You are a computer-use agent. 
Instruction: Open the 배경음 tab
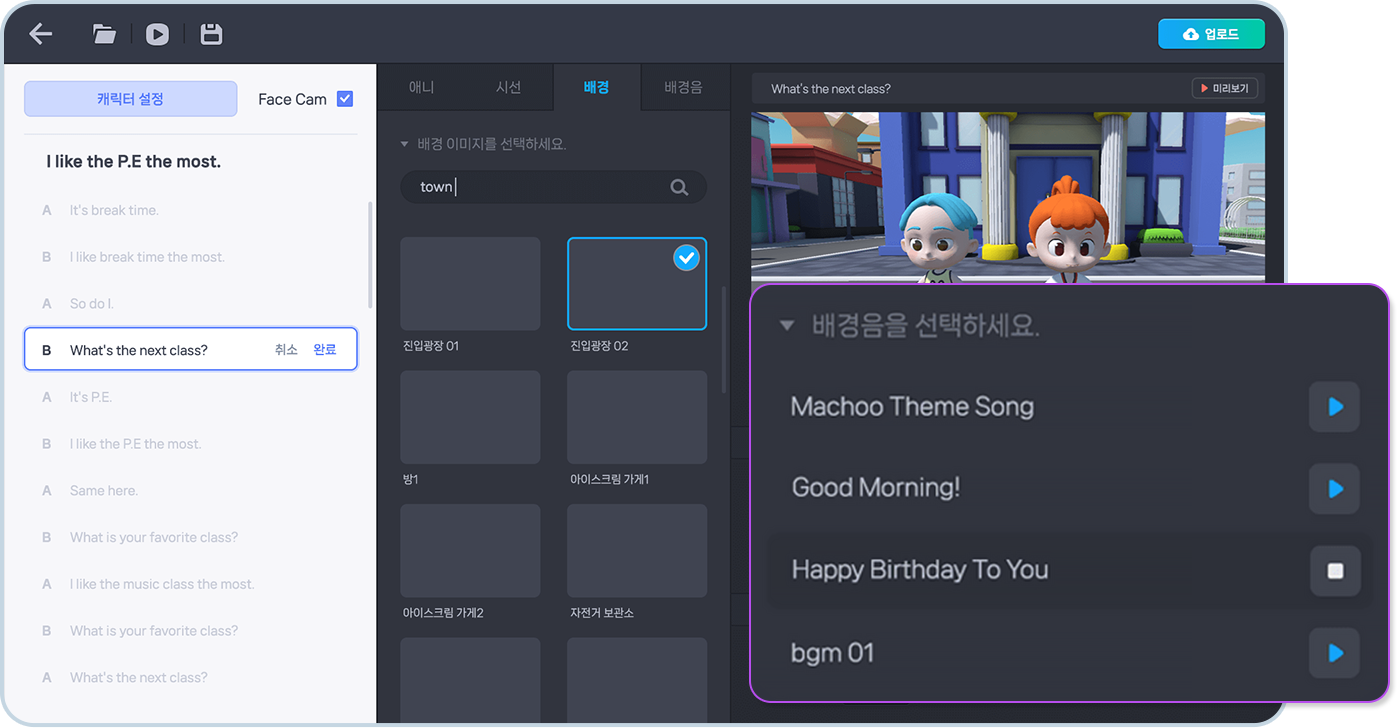point(683,87)
